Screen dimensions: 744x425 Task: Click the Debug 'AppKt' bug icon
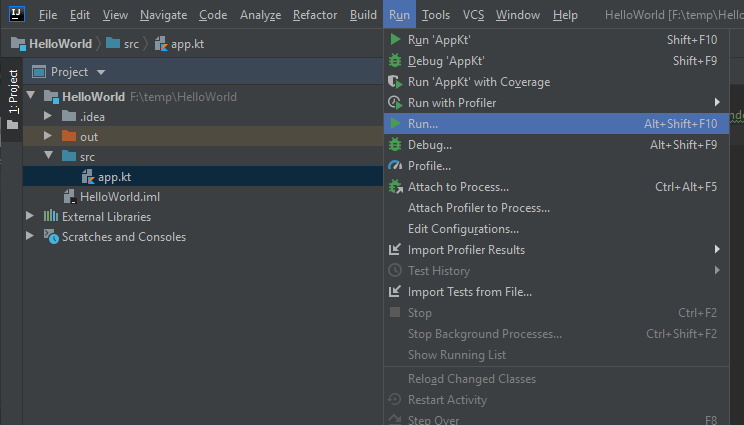click(x=395, y=61)
